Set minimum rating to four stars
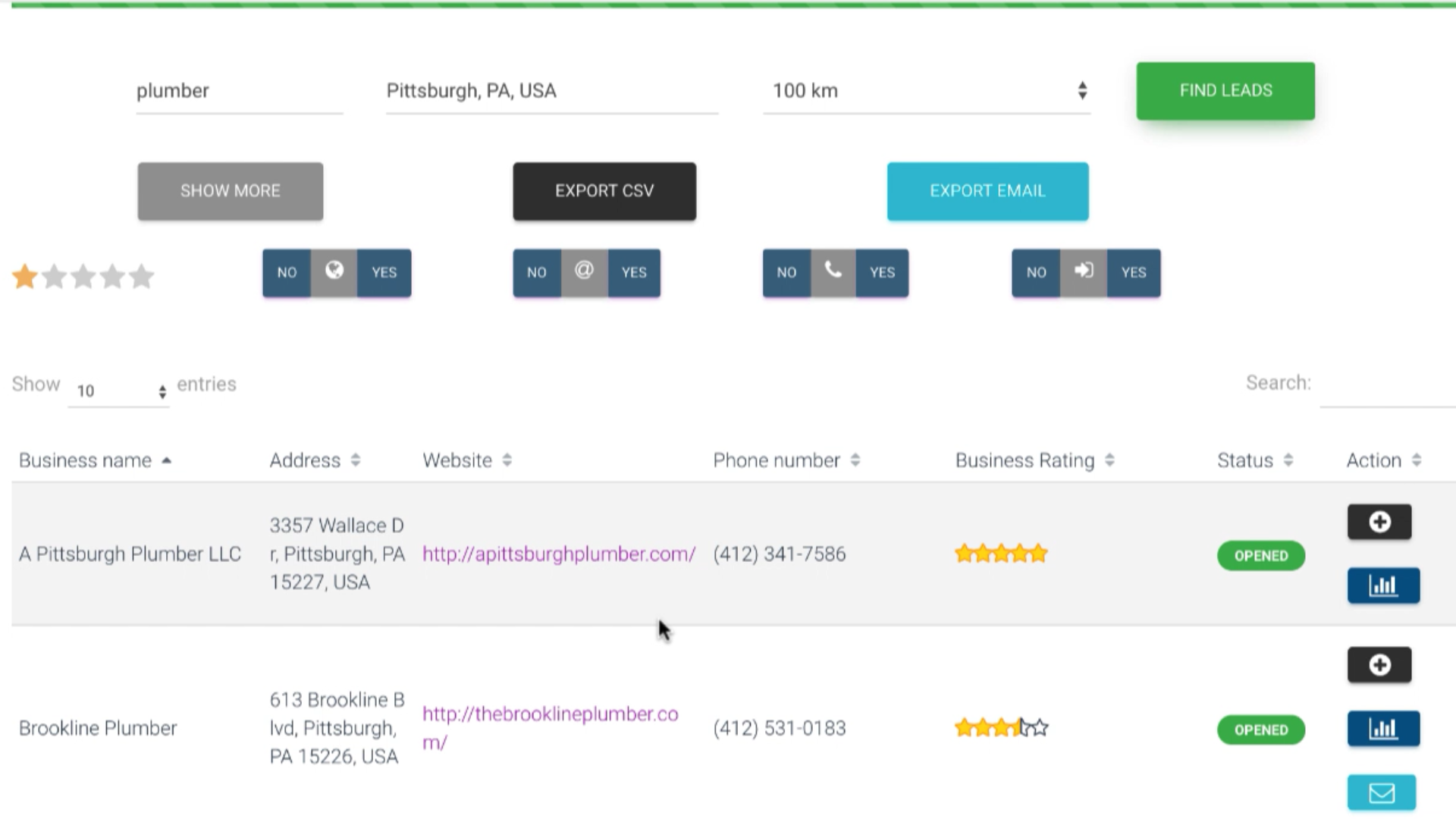Image resolution: width=1456 pixels, height=819 pixels. click(112, 277)
